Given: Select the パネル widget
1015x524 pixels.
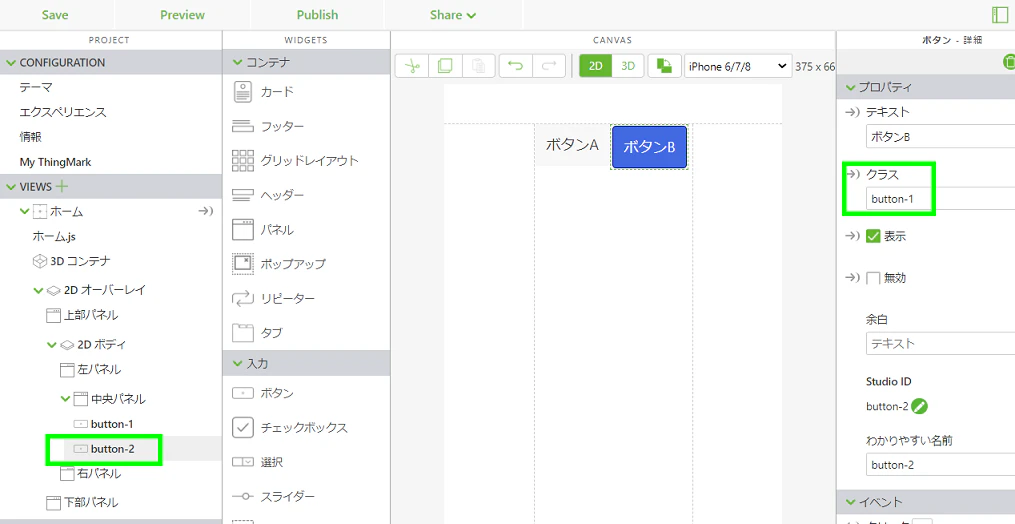Looking at the screenshot, I should [263, 229].
